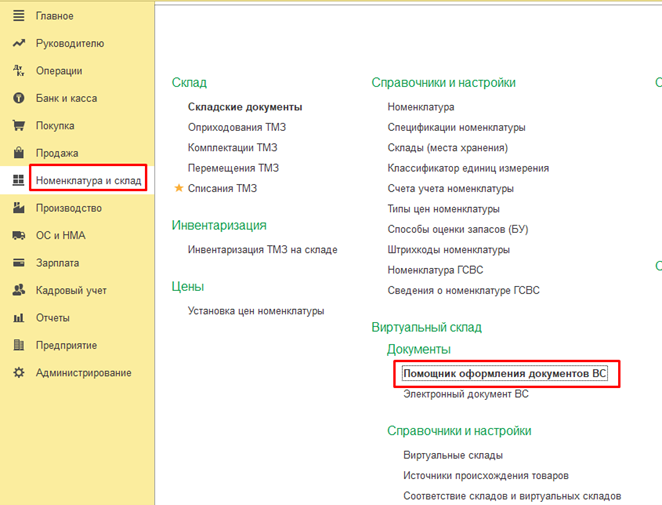
Task: Click the hamburger icon beside Главное
Action: (17, 16)
